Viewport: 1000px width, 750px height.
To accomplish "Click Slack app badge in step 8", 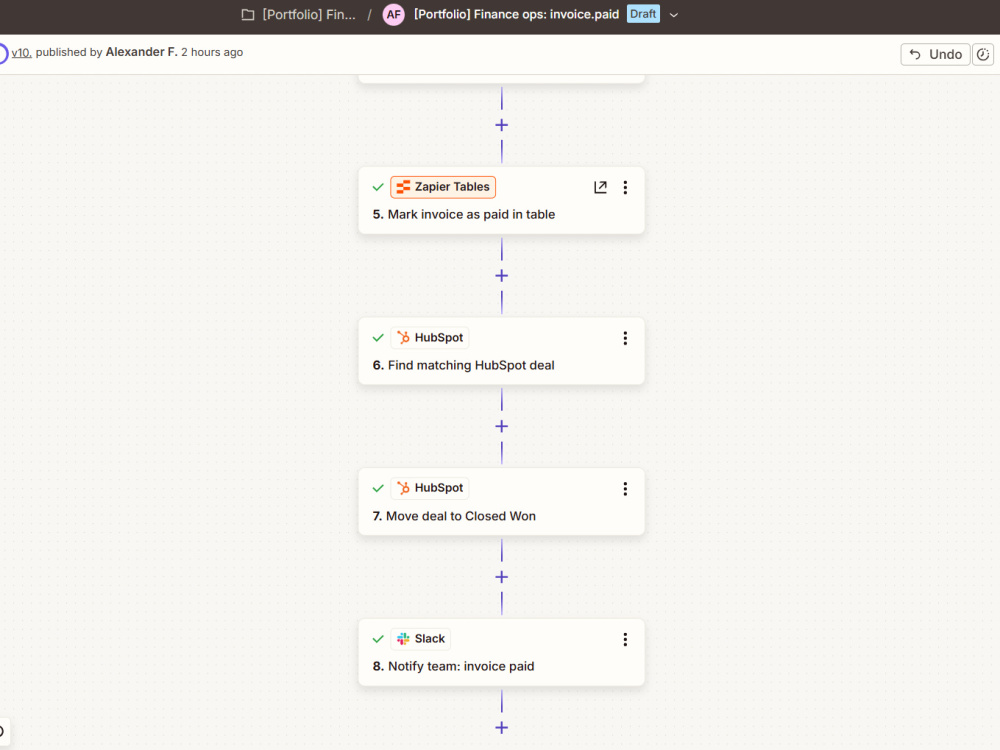I will tap(421, 638).
